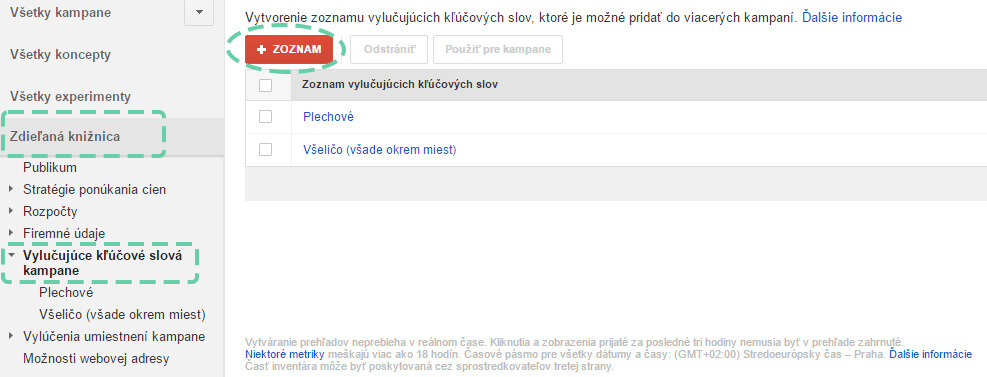Open the Rozpočty item

coord(50,211)
